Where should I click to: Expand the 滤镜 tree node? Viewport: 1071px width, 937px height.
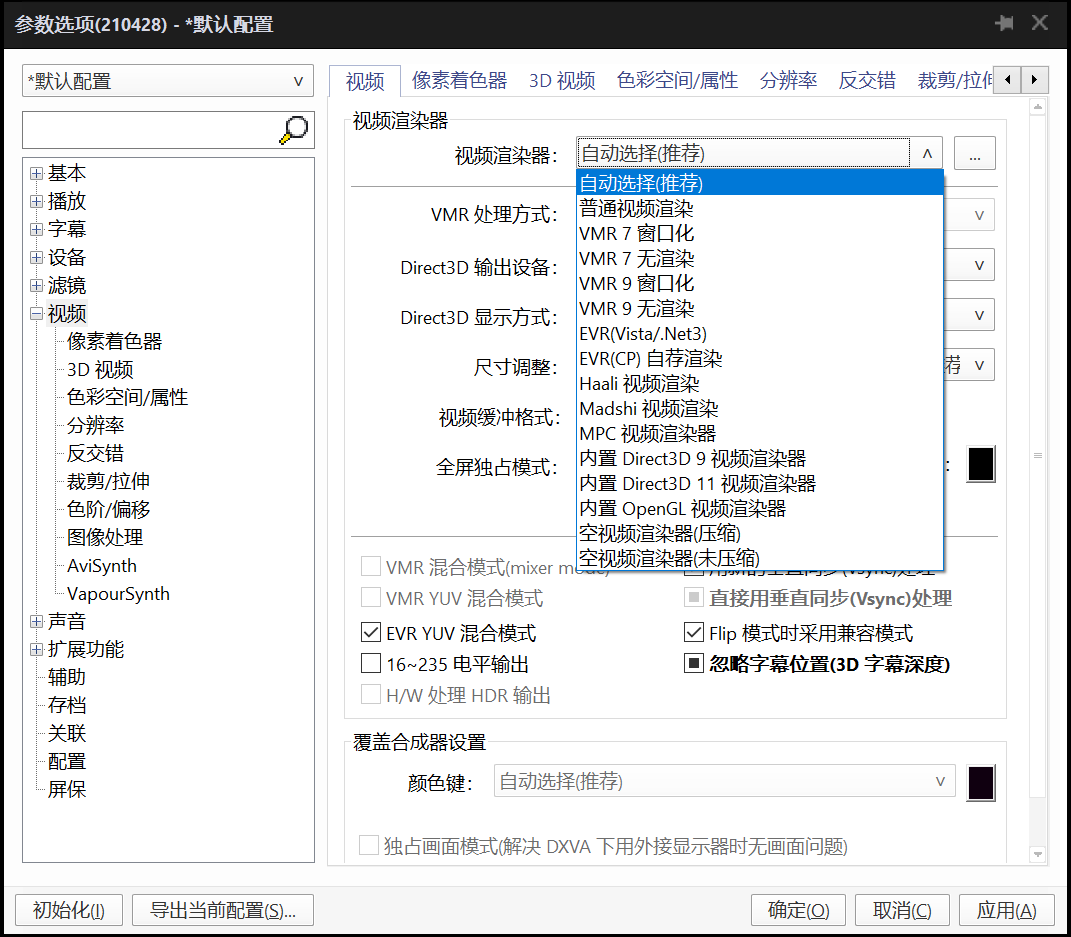pyautogui.click(x=37, y=285)
